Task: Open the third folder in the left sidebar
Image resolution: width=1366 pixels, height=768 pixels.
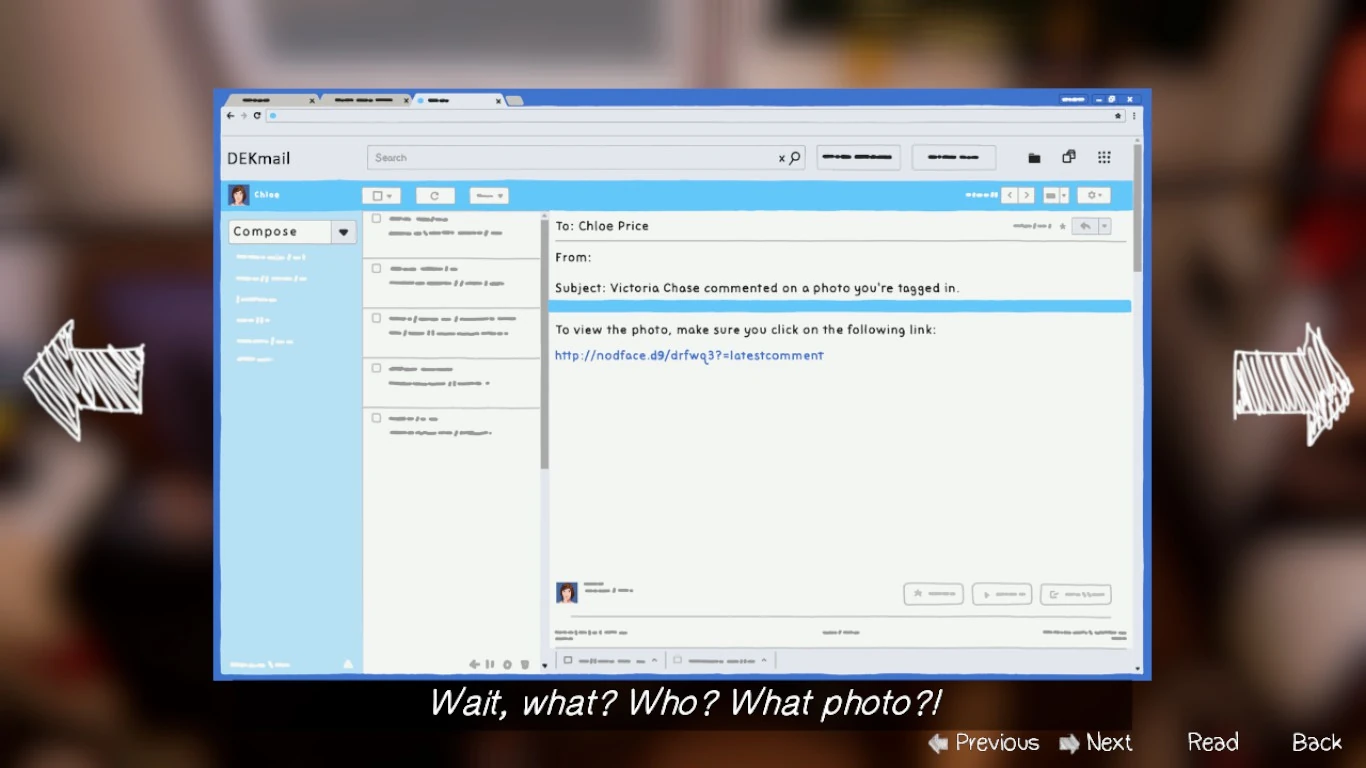Action: [x=256, y=299]
